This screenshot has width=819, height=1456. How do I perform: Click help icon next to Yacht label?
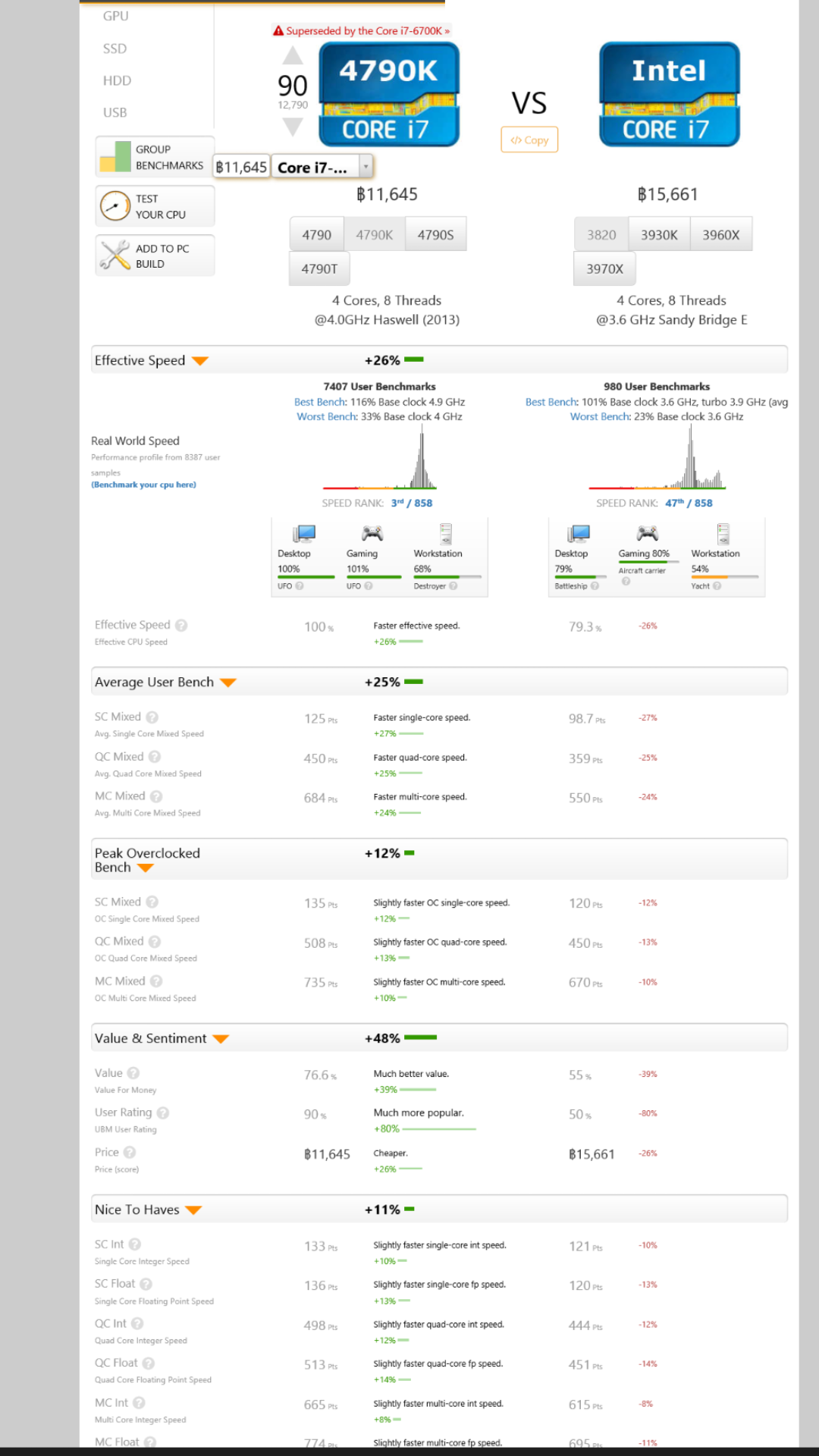717,586
